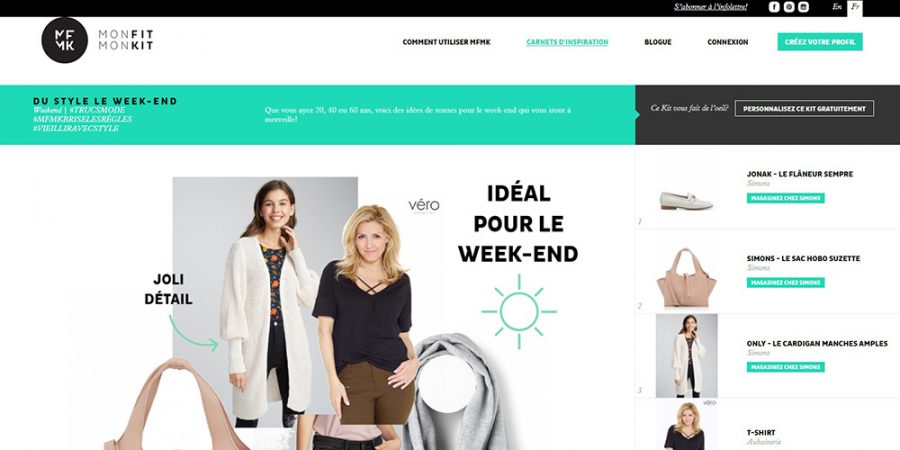Screen dimensions: 900x450
Task: Open the white loafer shoe thumbnail
Action: tap(686, 200)
